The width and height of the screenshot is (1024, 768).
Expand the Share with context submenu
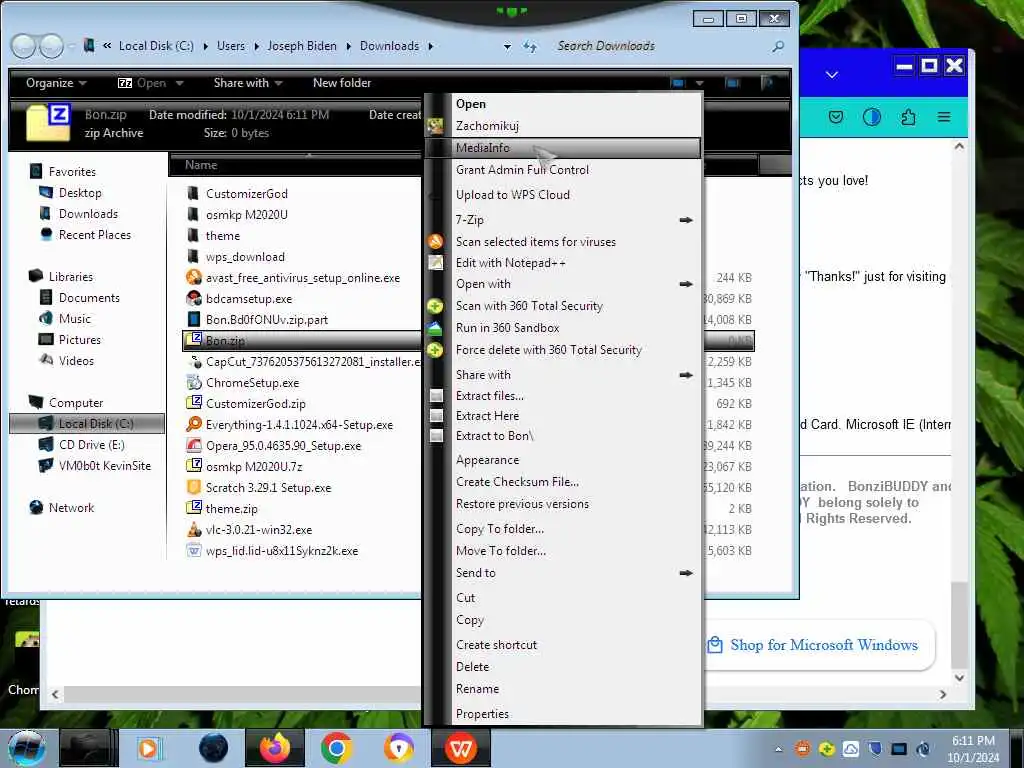click(x=686, y=375)
